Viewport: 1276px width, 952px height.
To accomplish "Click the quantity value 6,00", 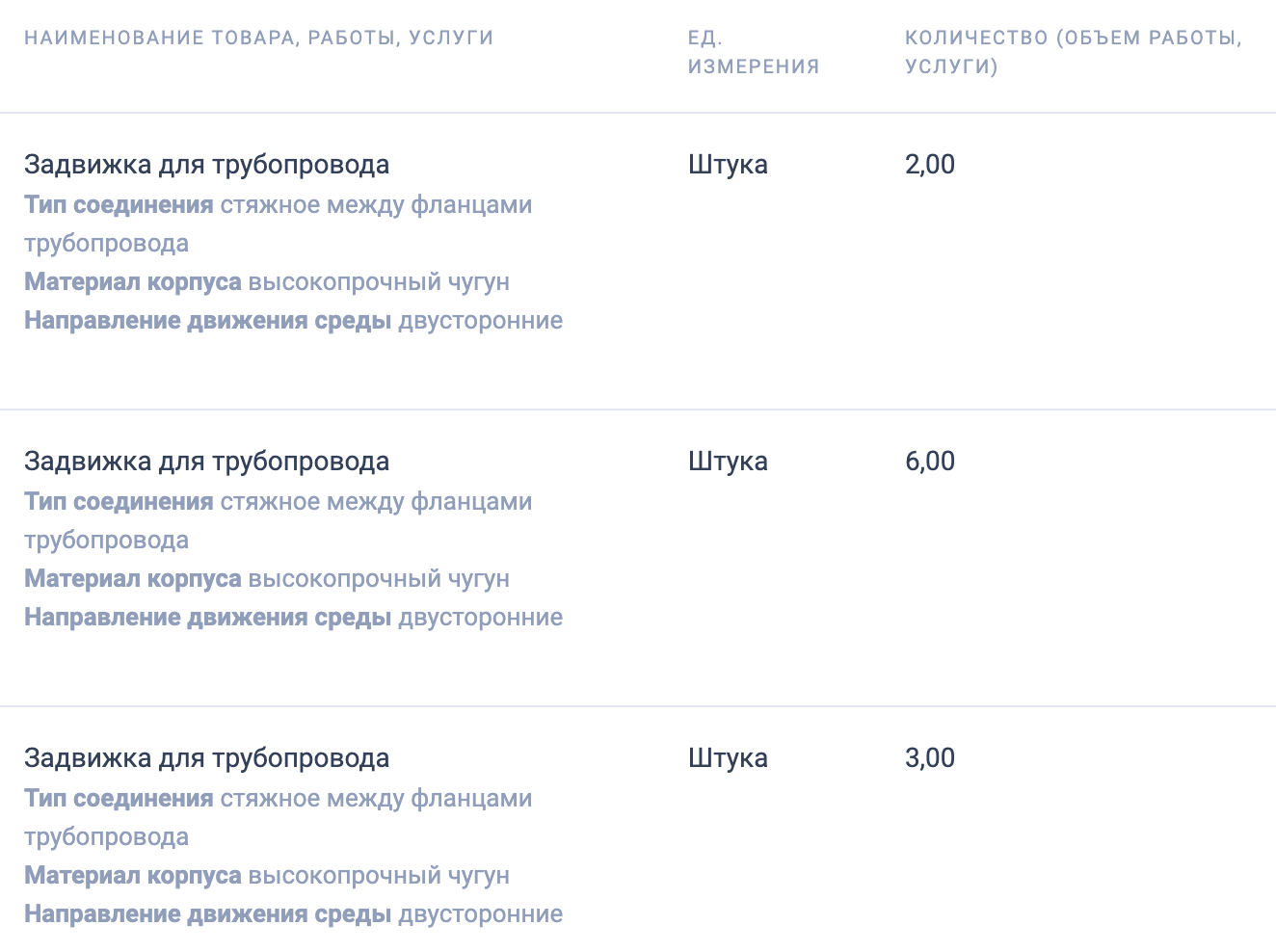I will 929,462.
